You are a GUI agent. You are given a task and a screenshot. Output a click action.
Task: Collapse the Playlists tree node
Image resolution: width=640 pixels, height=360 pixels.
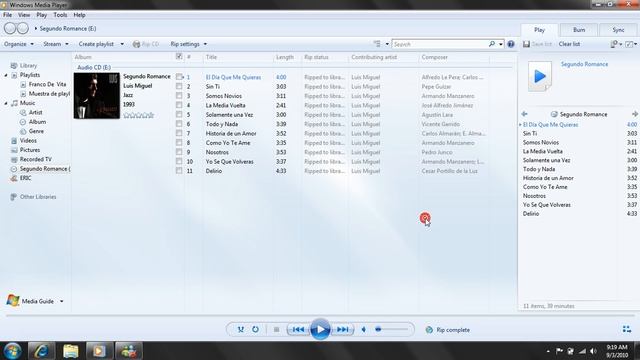(6, 75)
